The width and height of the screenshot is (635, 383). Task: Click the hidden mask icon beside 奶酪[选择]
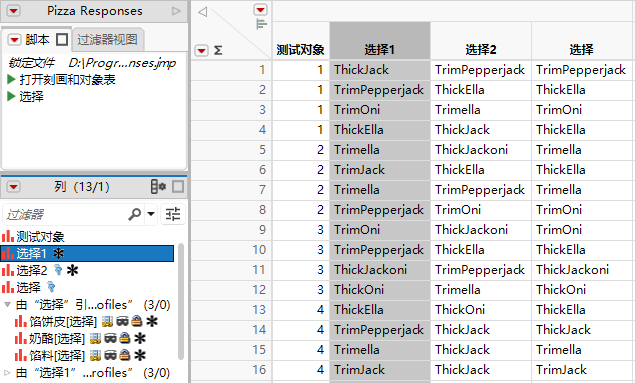pyautogui.click(x=110, y=338)
